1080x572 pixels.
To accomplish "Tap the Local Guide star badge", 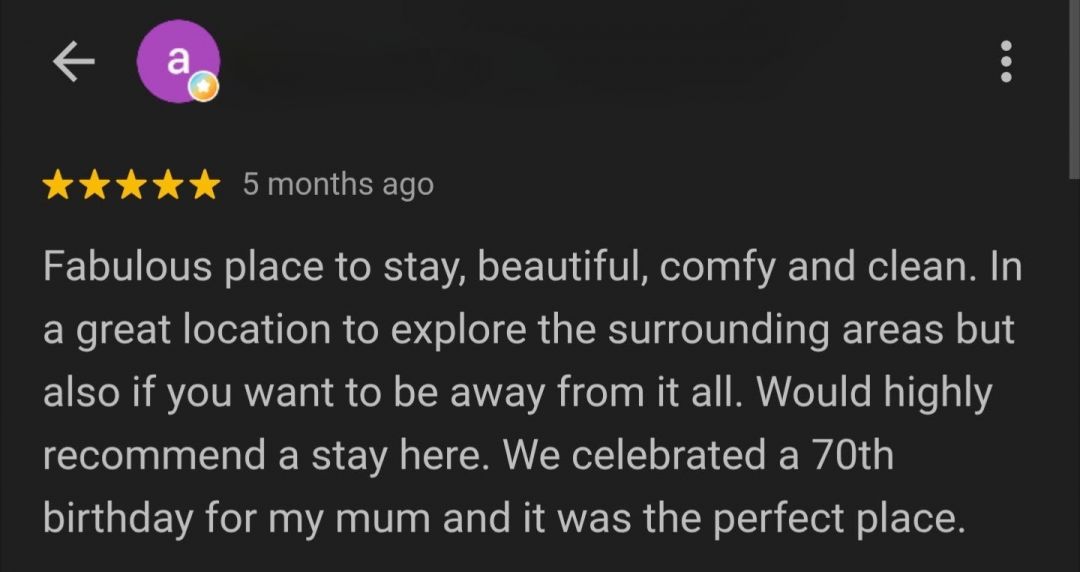I will (x=204, y=87).
